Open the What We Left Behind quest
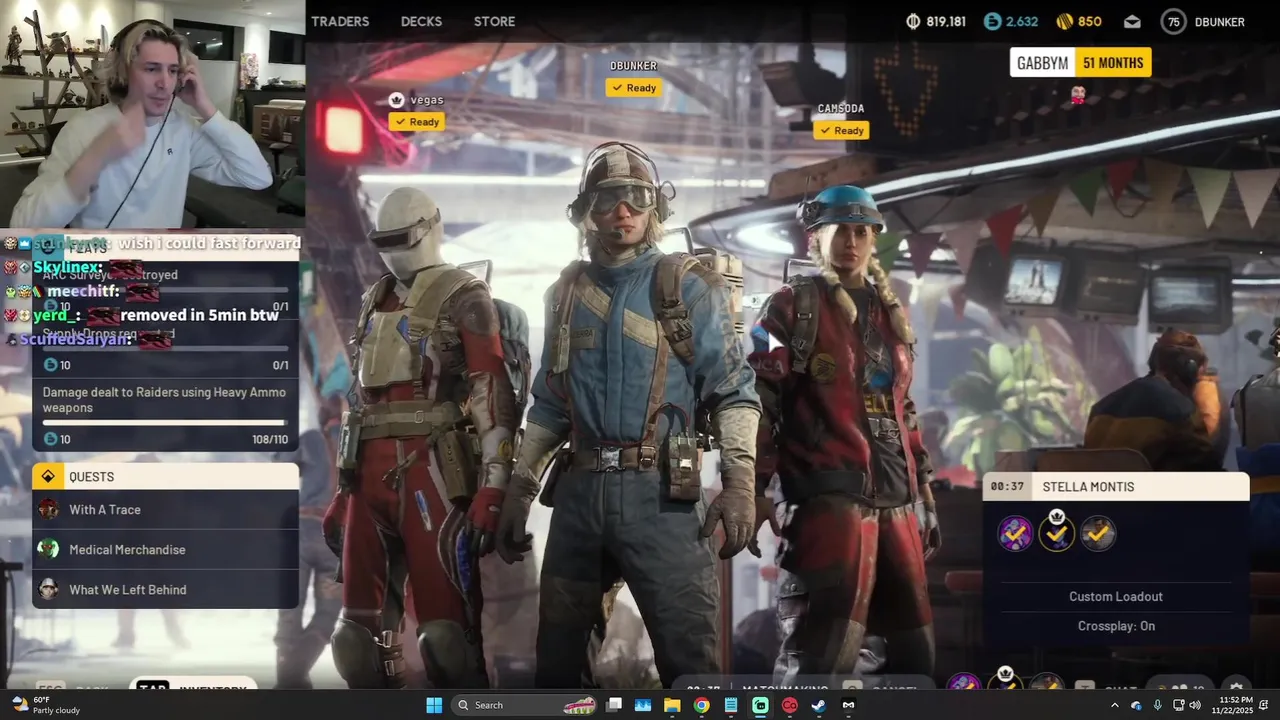 (165, 590)
